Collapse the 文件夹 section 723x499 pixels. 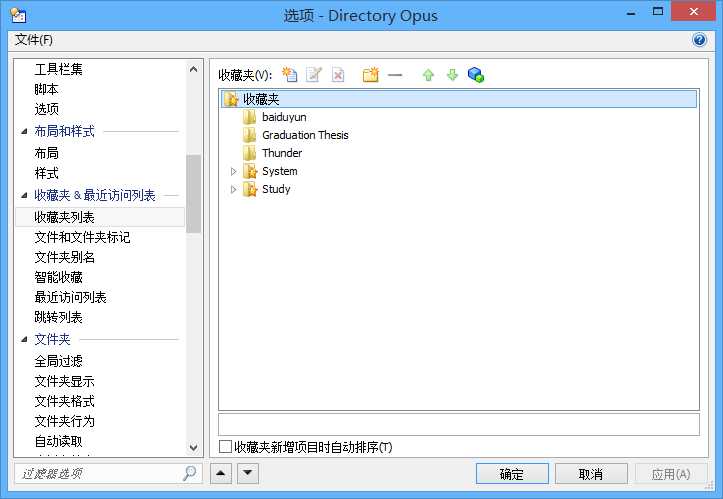tap(24, 340)
